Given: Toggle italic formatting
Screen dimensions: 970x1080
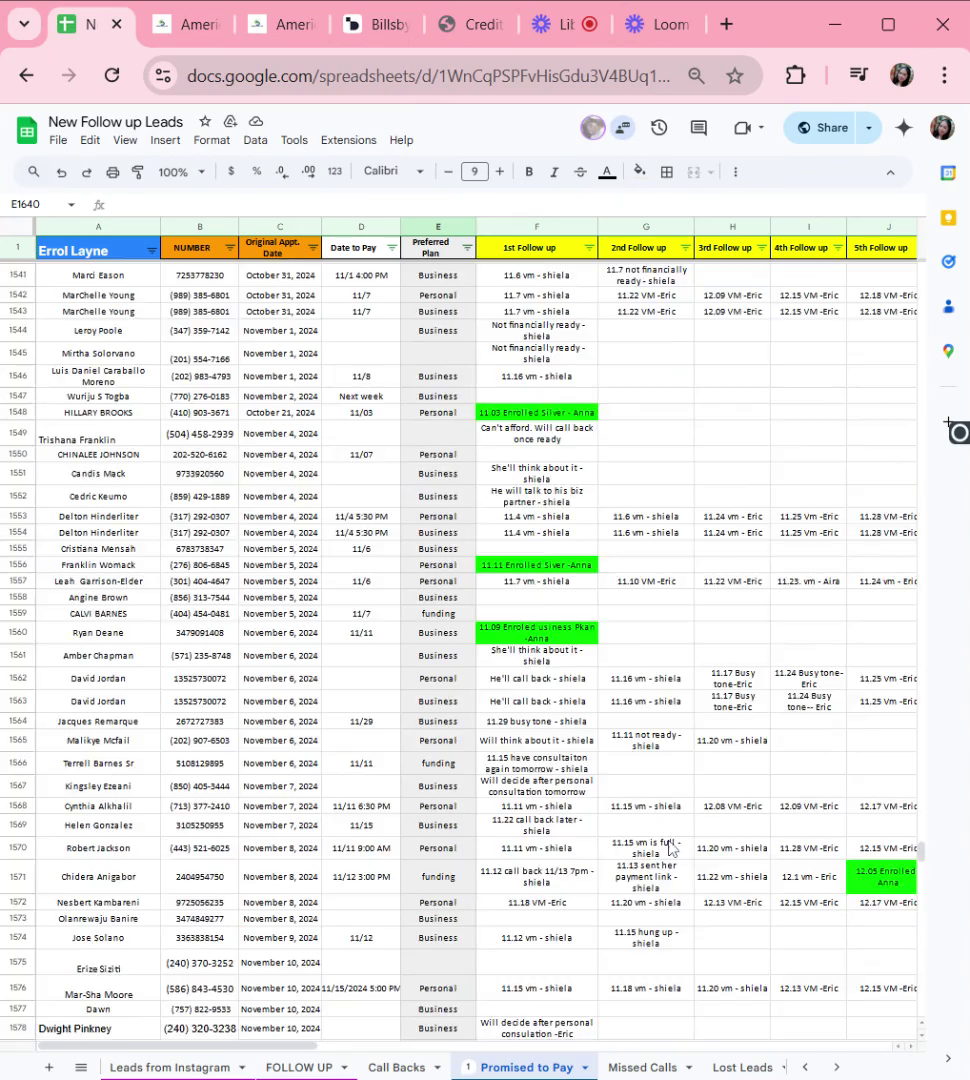Looking at the screenshot, I should point(554,172).
